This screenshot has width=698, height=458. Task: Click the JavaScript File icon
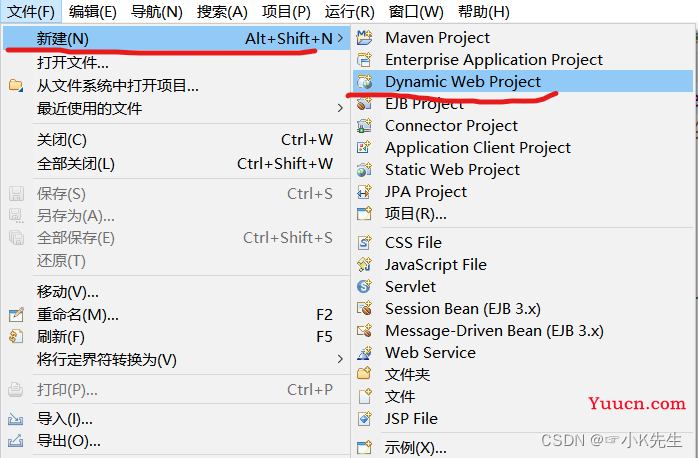tap(365, 265)
